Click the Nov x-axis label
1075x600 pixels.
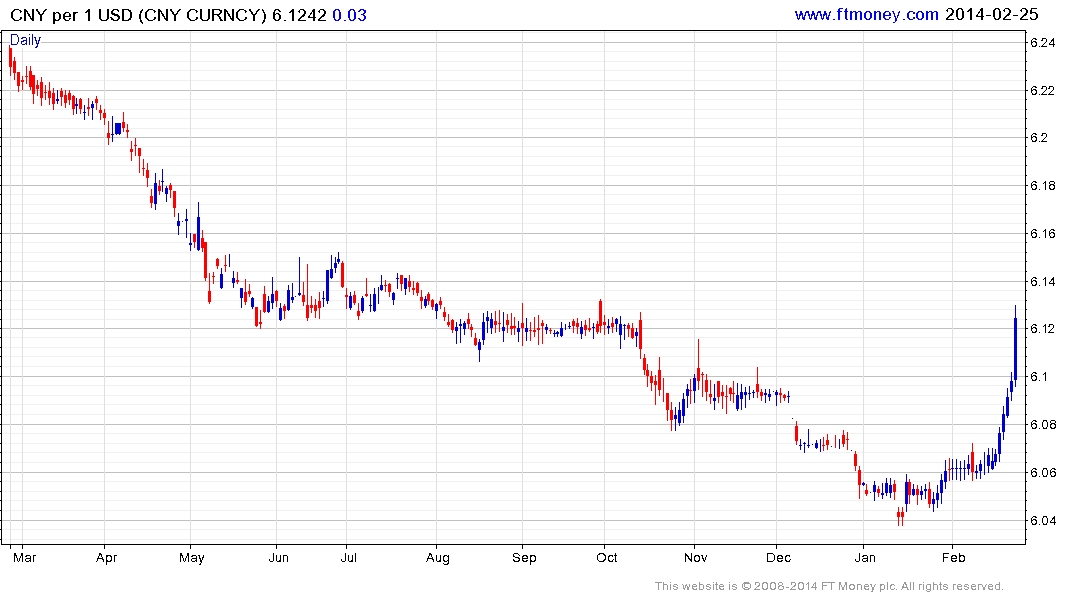(x=695, y=557)
